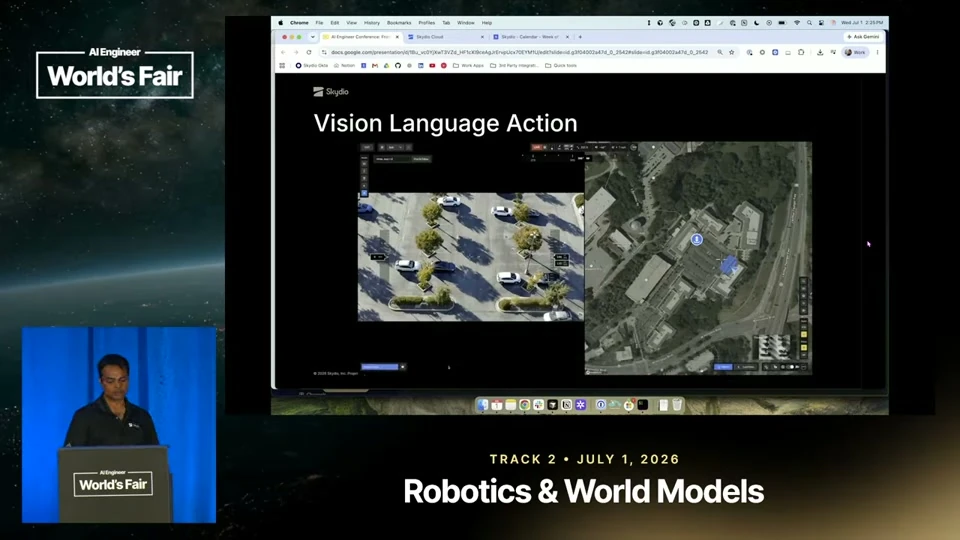Open Spotlight search in the menu bar
The image size is (960, 540).
click(809, 23)
